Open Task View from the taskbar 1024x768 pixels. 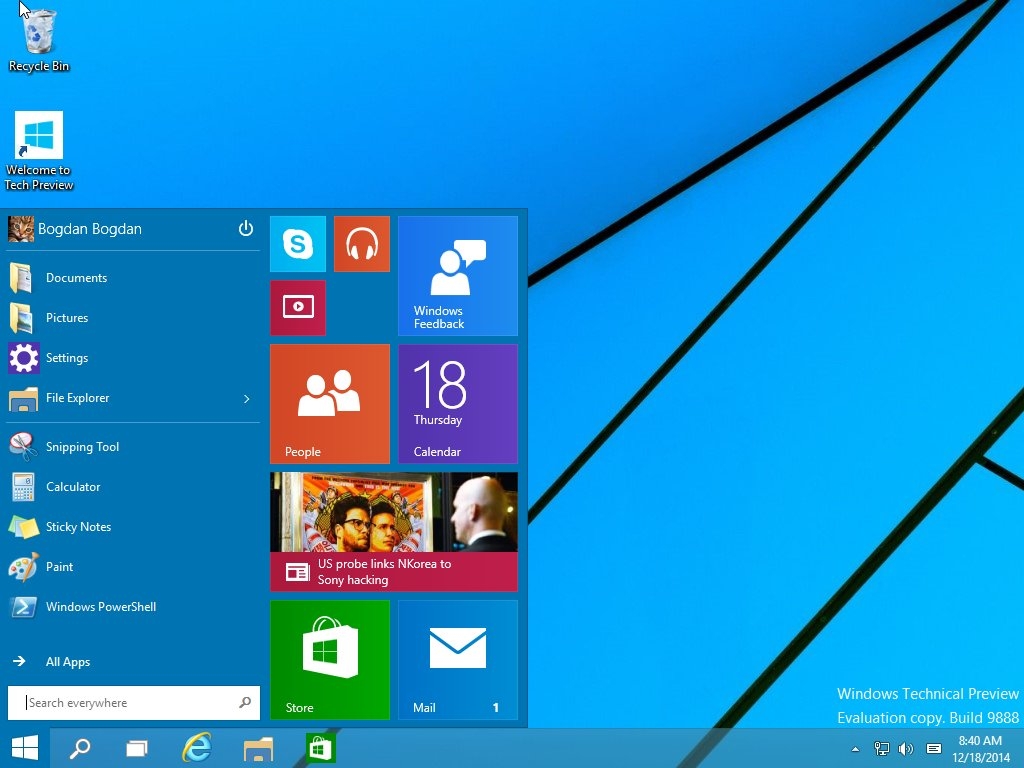tap(137, 748)
